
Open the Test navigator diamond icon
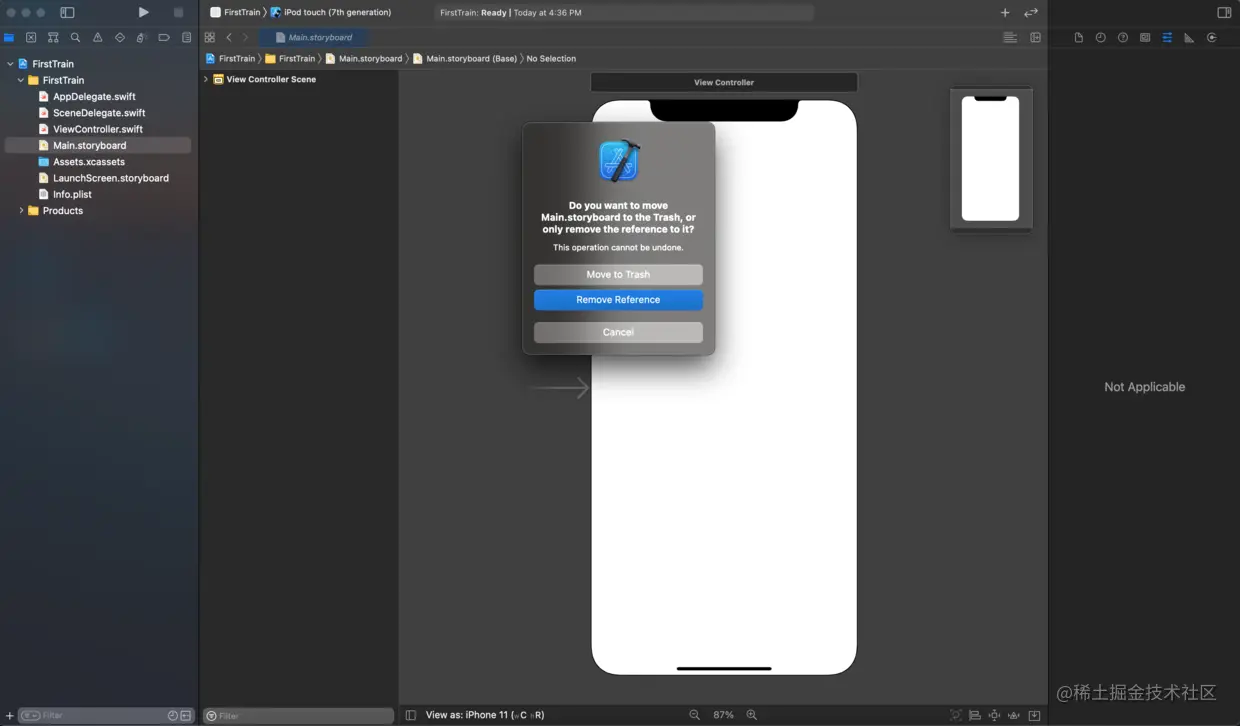120,37
